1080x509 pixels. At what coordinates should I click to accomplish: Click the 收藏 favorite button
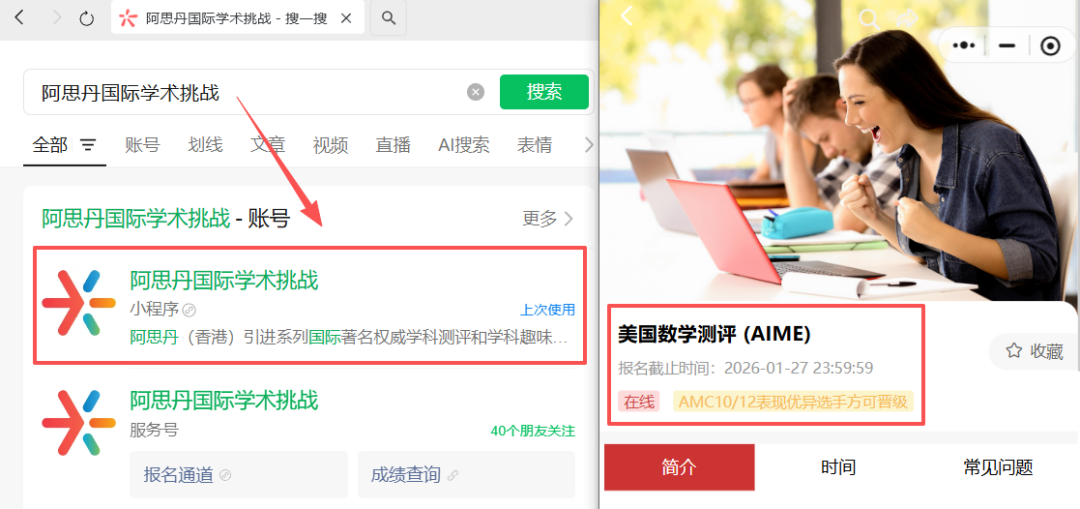point(1035,351)
